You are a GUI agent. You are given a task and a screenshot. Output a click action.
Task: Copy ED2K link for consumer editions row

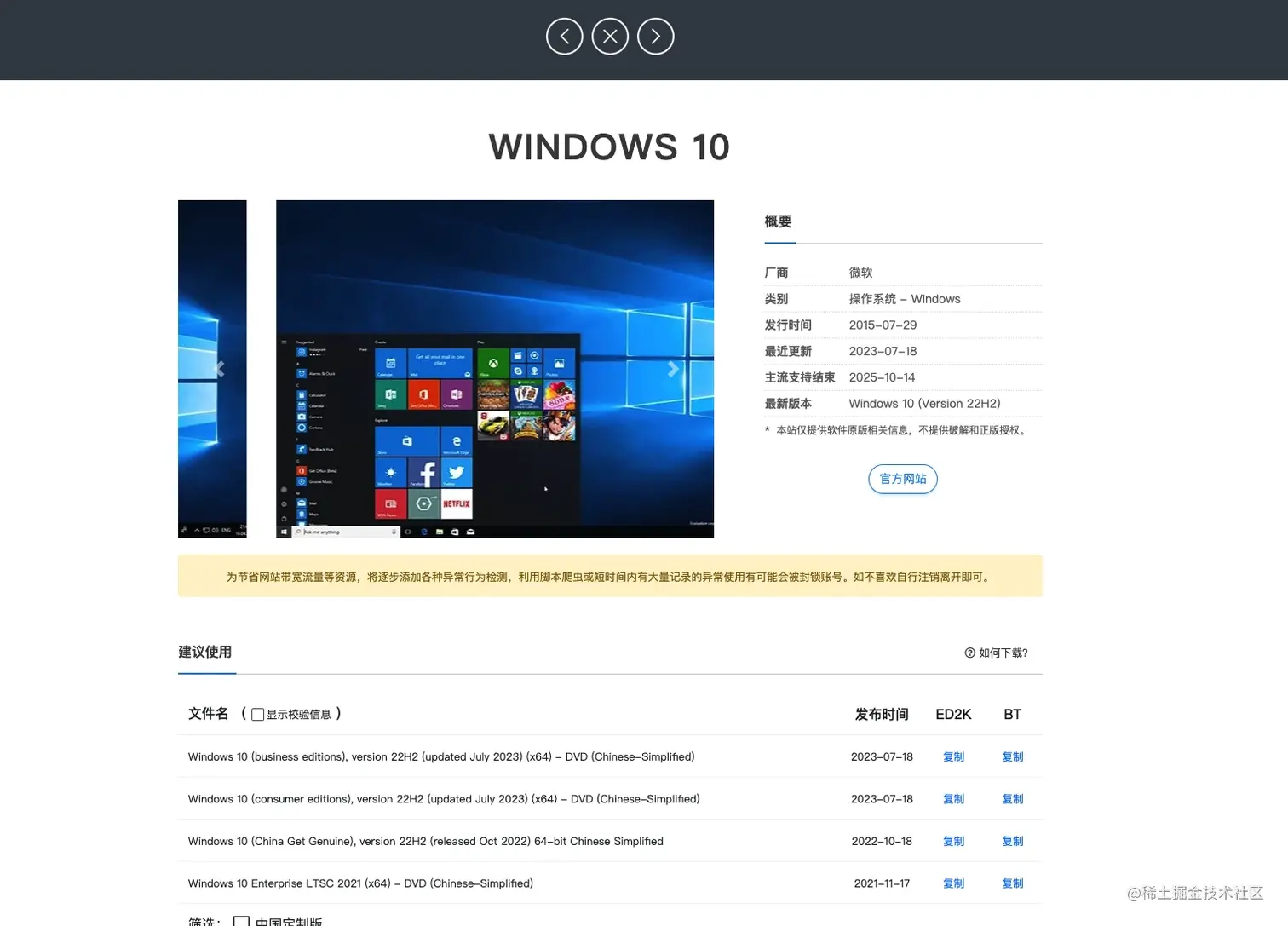point(953,799)
